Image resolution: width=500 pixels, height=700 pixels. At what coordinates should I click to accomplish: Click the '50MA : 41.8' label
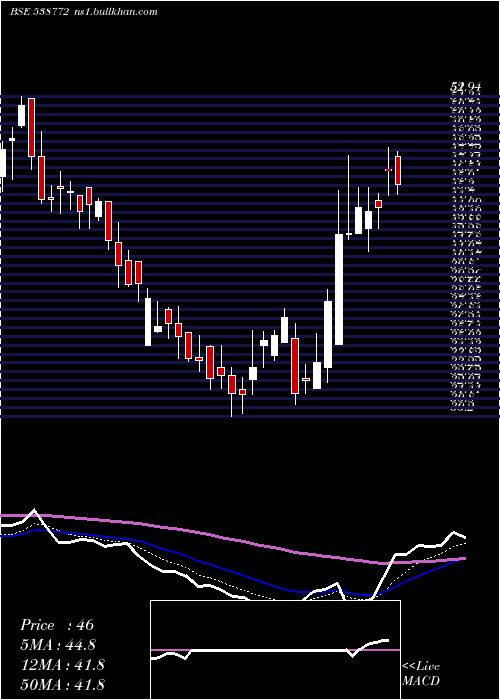click(62, 684)
